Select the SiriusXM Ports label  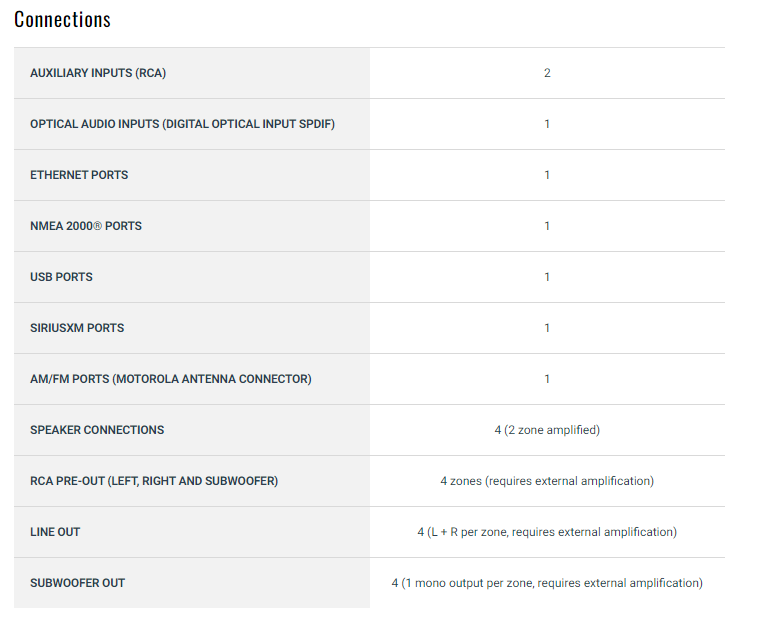pos(77,328)
